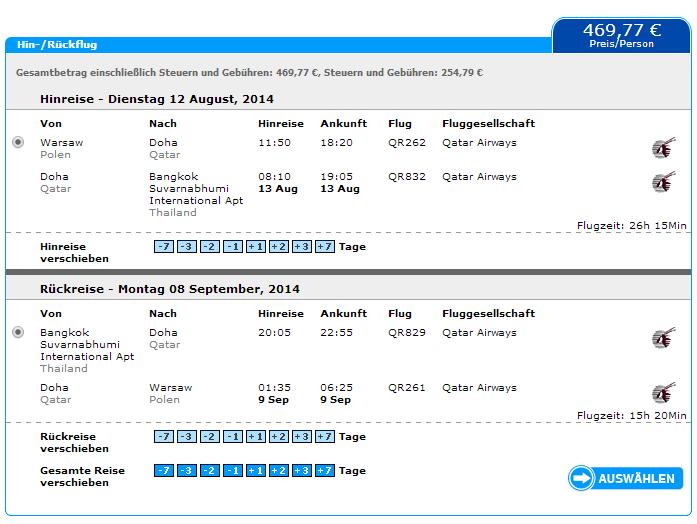This screenshot has height=524, width=697.
Task: Click the Gesamtbetrag taxes and fees summary line
Action: click(249, 73)
